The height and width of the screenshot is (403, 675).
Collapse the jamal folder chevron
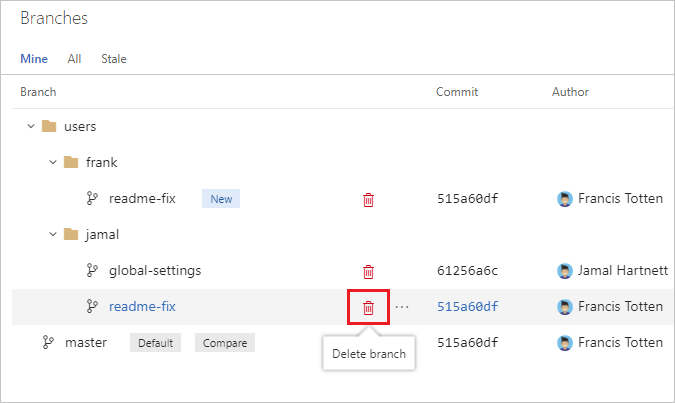(x=53, y=234)
